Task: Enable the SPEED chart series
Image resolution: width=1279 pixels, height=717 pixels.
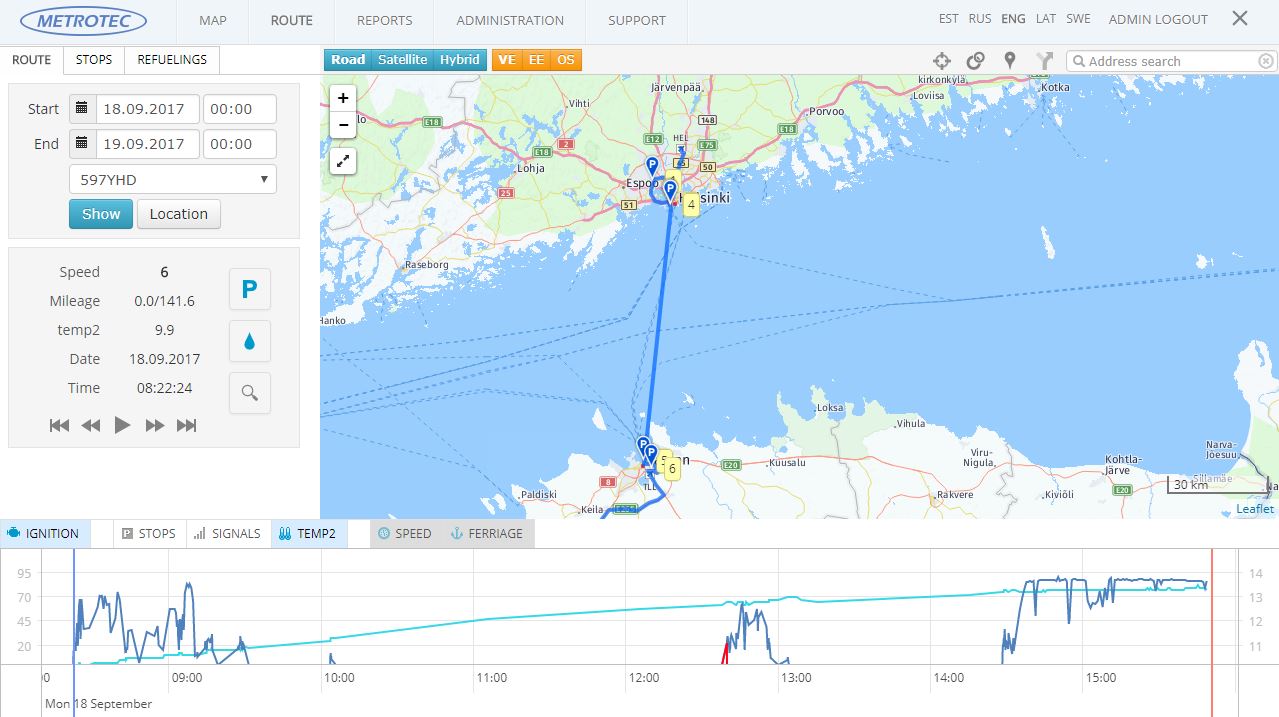Action: pos(404,534)
